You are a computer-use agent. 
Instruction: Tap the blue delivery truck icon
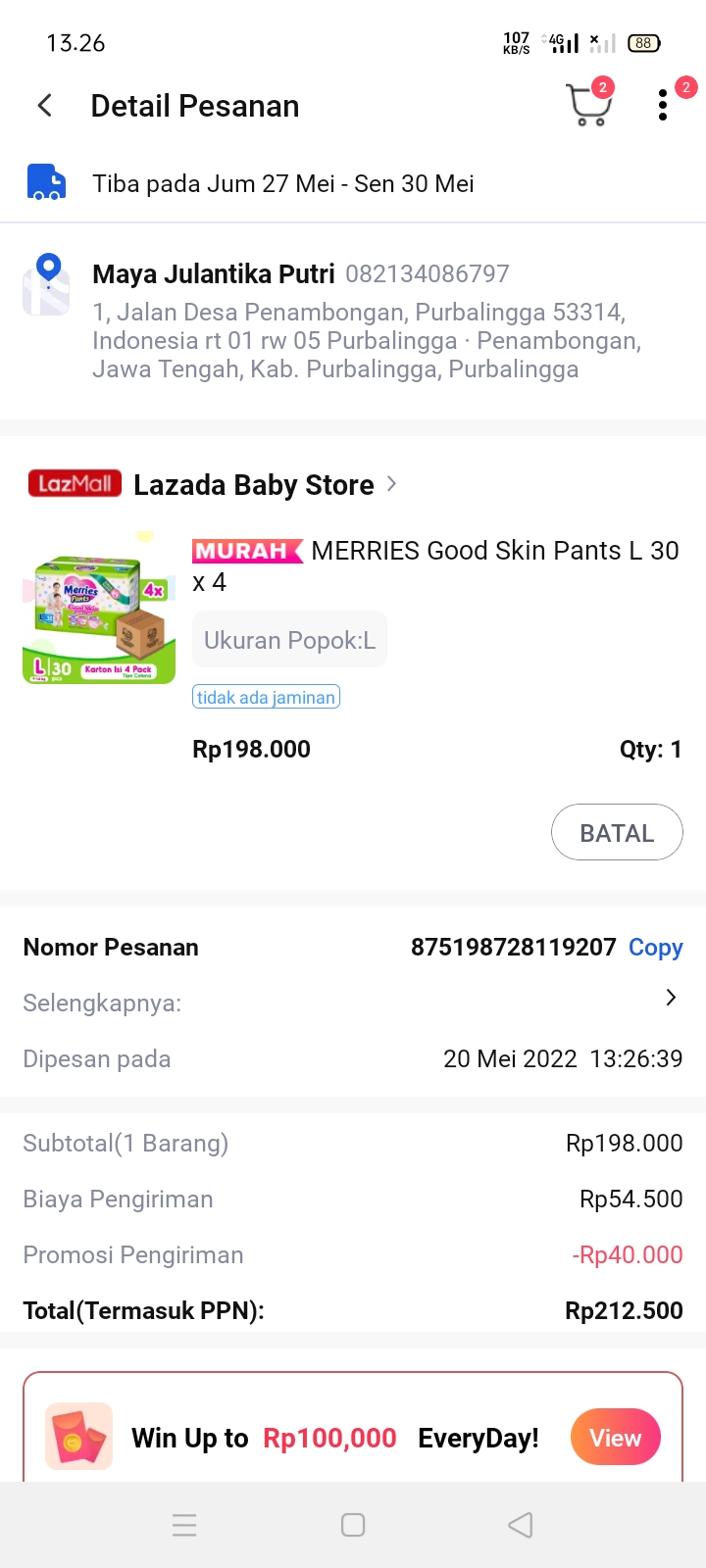click(45, 183)
